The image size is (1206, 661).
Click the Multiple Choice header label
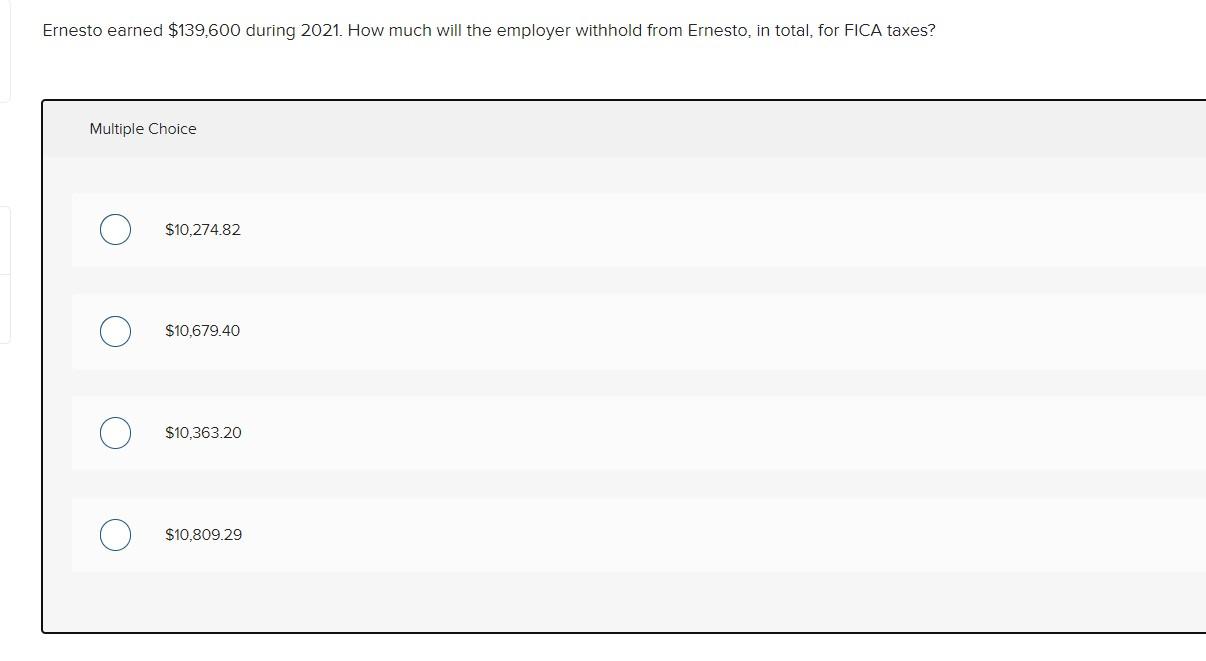143,128
